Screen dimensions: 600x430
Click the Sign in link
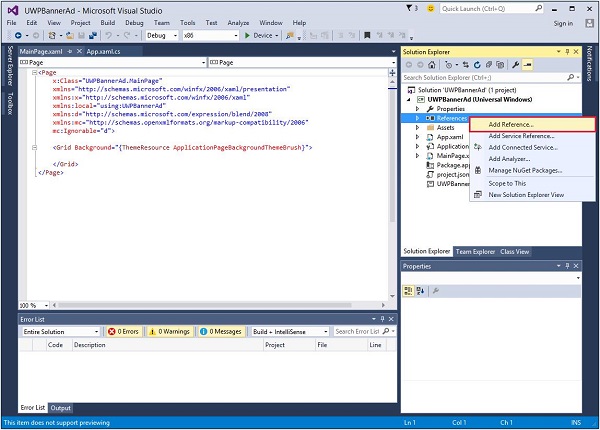[x=563, y=23]
